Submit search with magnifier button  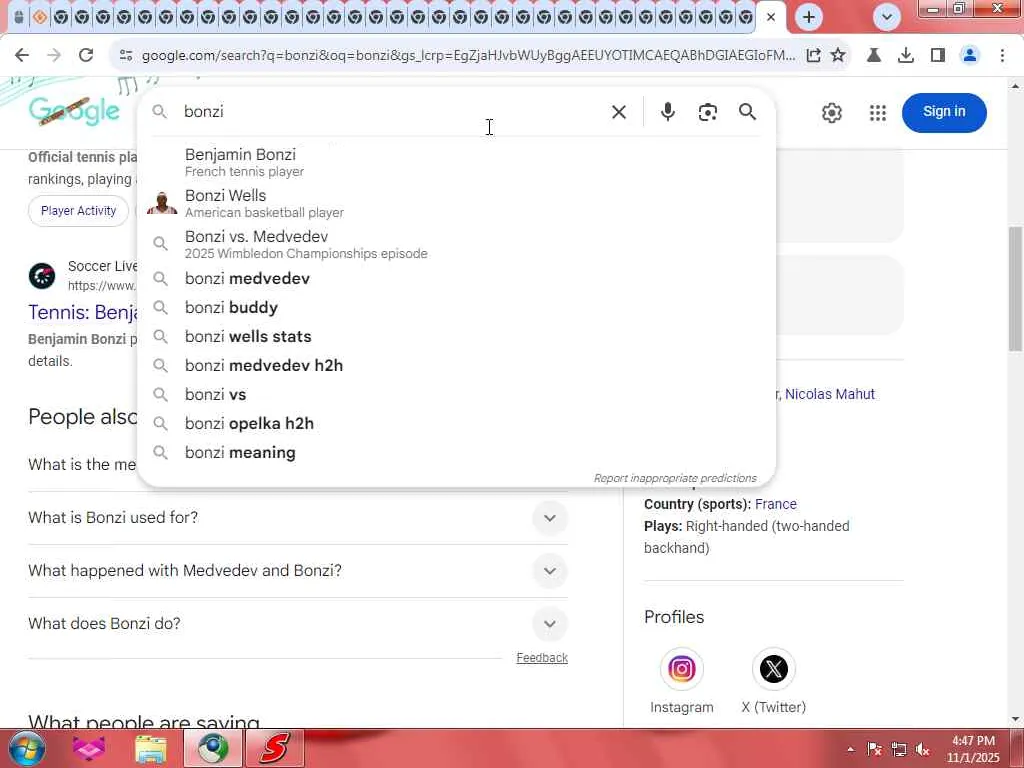(748, 112)
